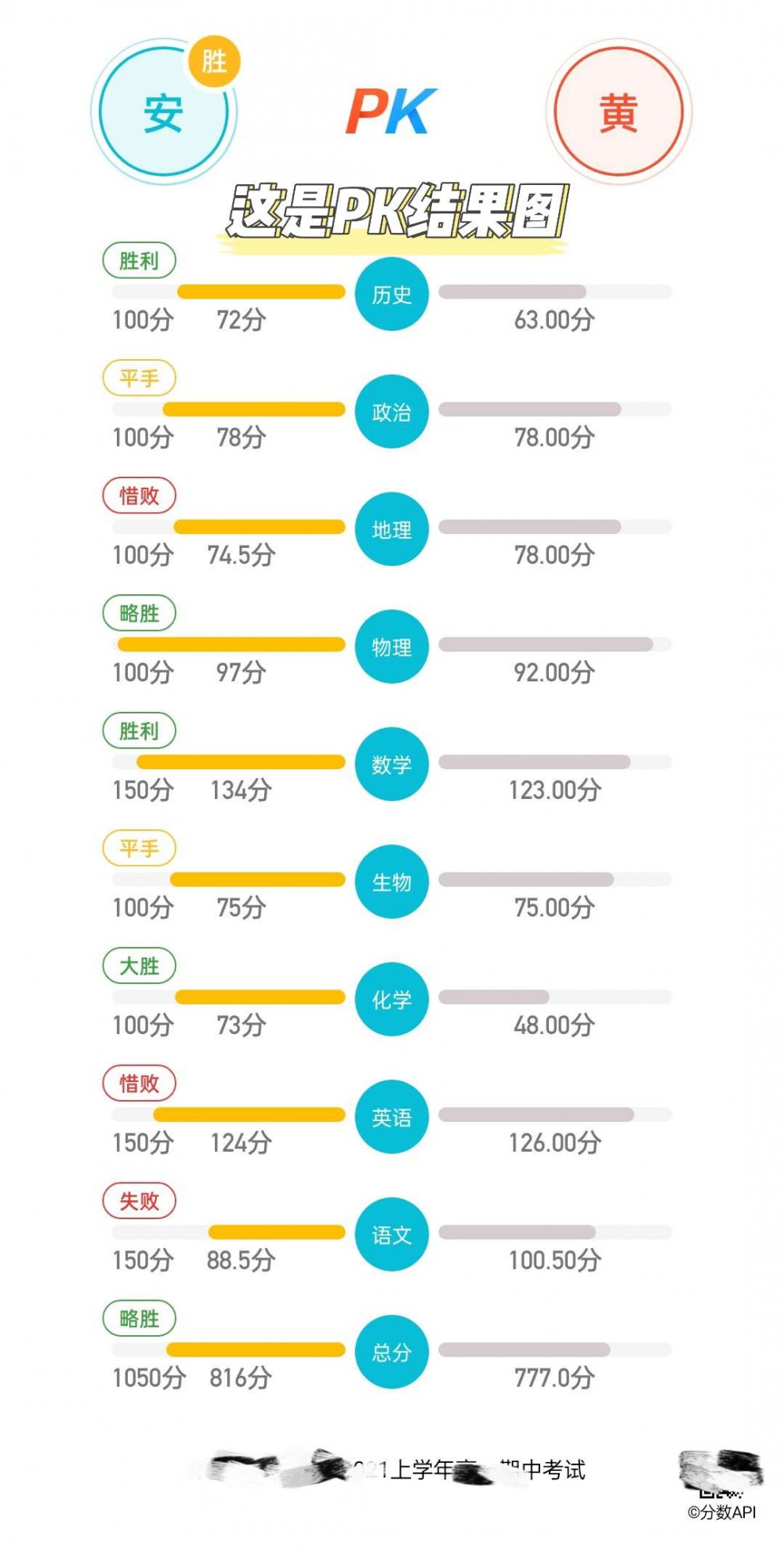Tap the PK logo at top
This screenshot has width=784, height=1550.
(x=390, y=112)
